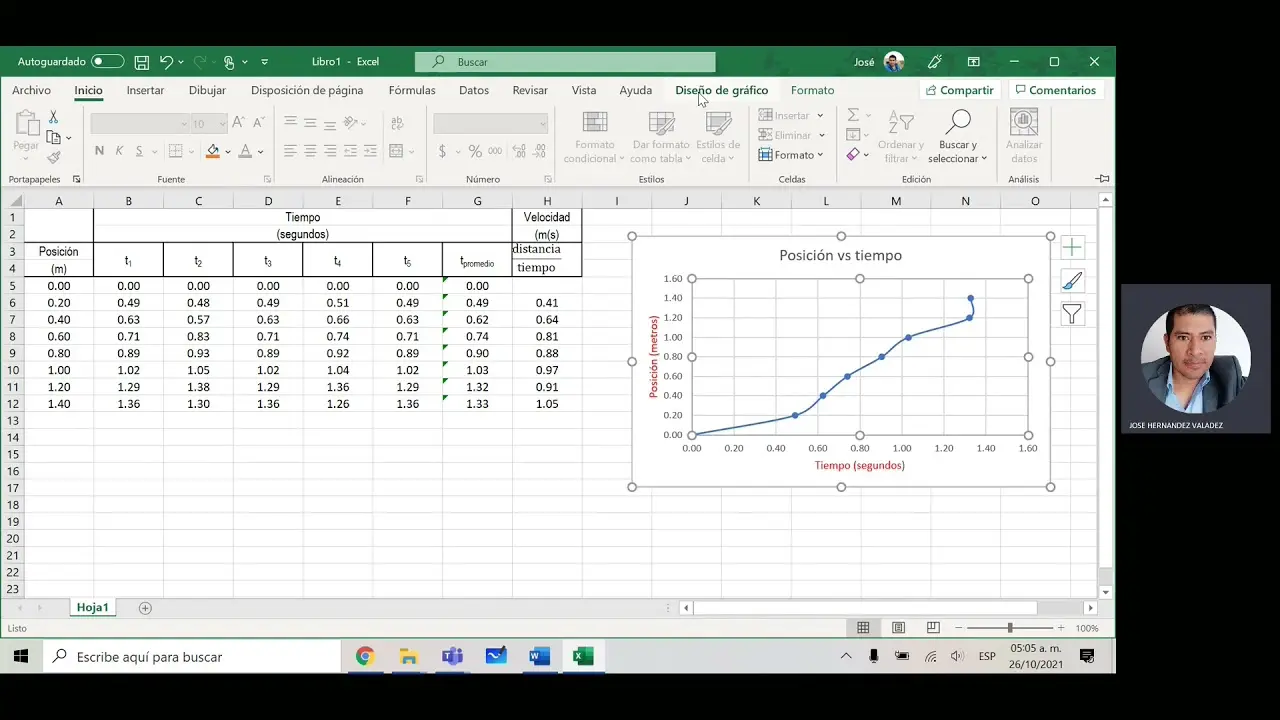1280x720 pixels.
Task: Switch to the Insertar ribbon tab
Action: point(145,90)
